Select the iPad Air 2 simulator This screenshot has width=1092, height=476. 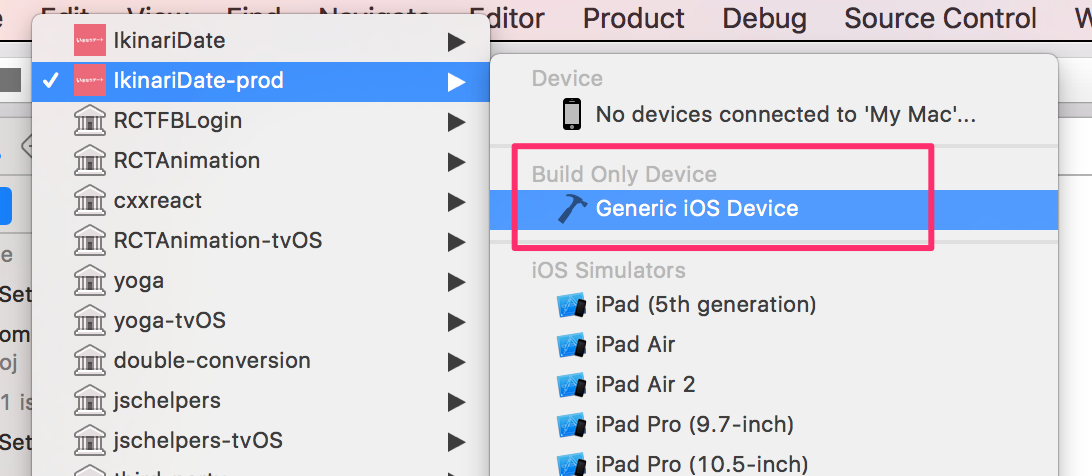(x=645, y=385)
